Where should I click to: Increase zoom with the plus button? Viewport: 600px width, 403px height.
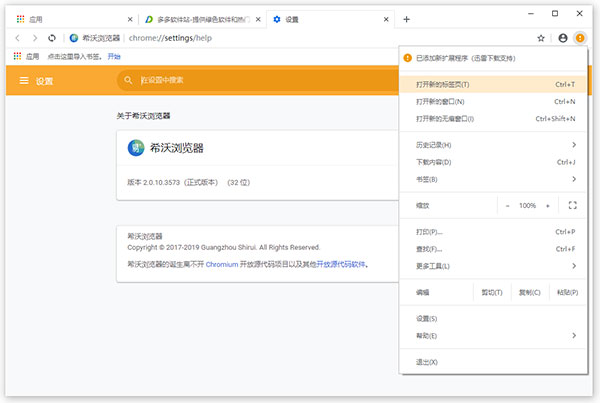[547, 205]
